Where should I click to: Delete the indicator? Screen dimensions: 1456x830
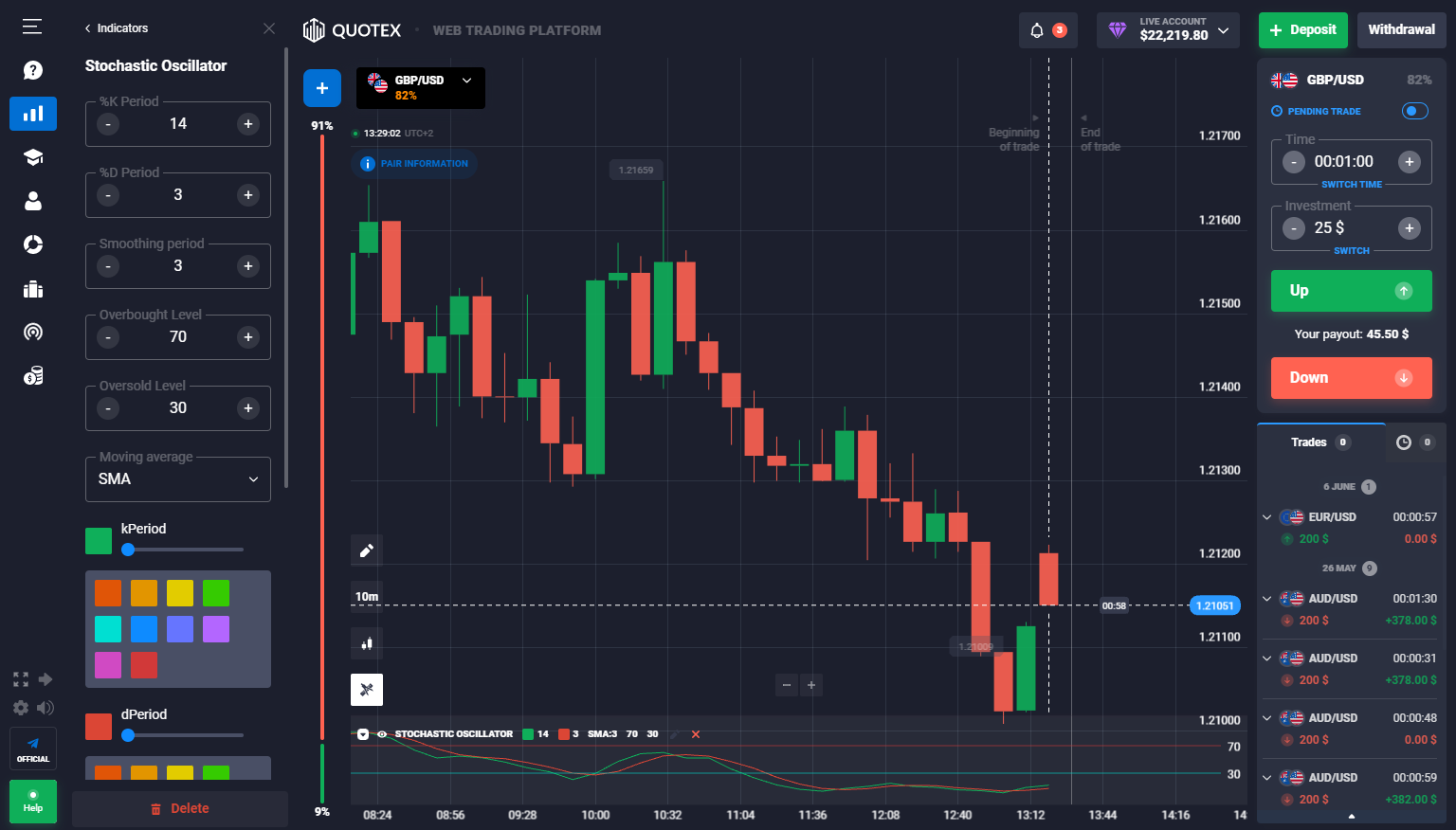pyautogui.click(x=180, y=809)
